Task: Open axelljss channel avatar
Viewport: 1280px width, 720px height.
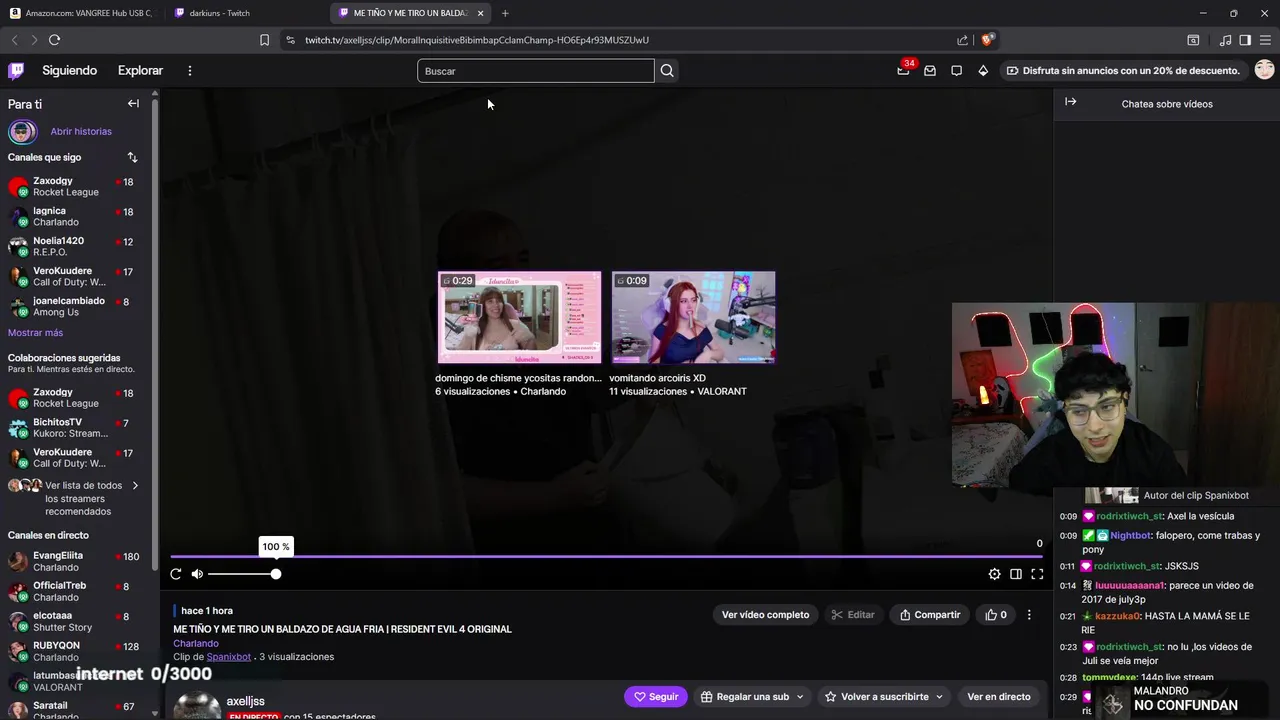Action: tap(197, 705)
